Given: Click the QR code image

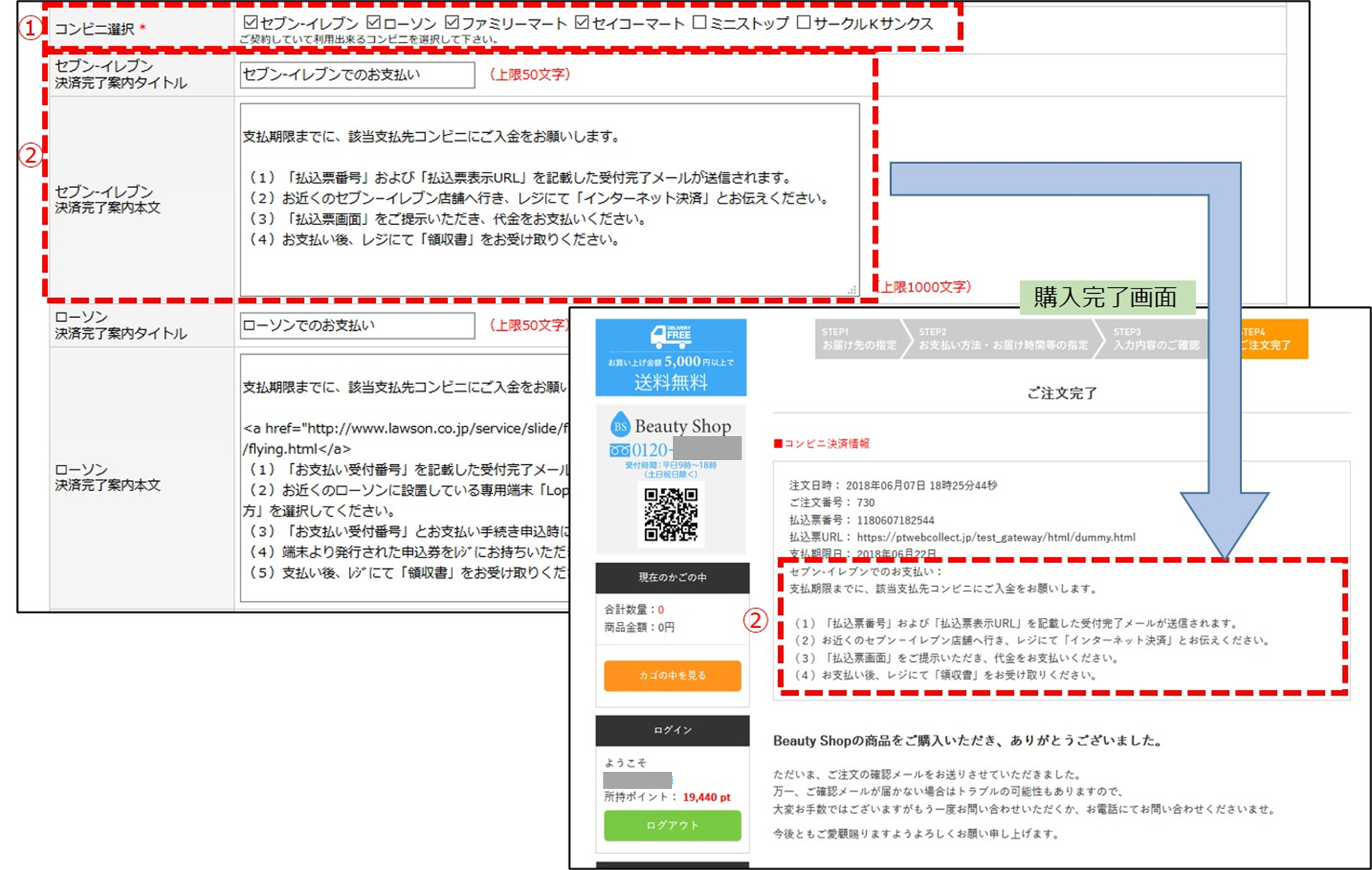Looking at the screenshot, I should pos(671,514).
